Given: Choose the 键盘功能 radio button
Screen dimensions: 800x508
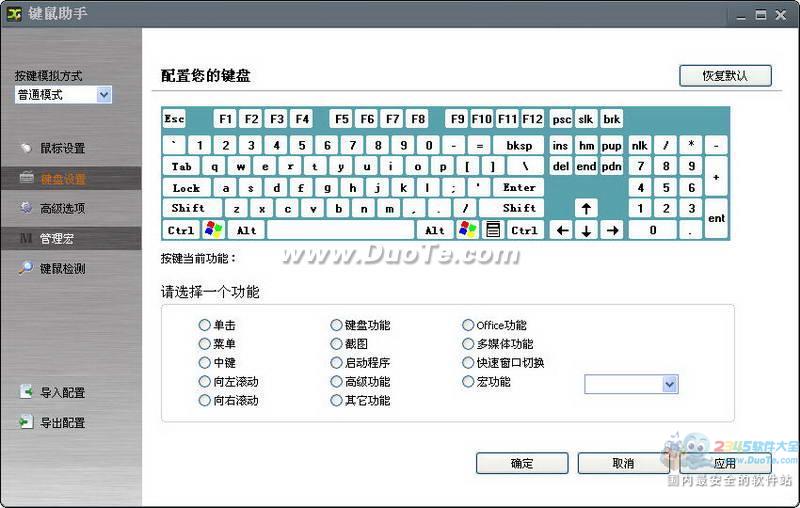Looking at the screenshot, I should 336,325.
